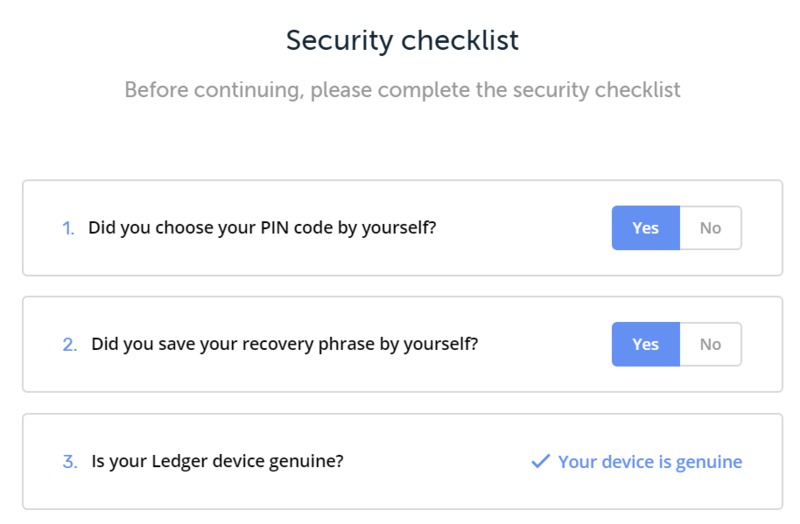
Task: Select No for choosing PIN code yourself
Action: (710, 228)
